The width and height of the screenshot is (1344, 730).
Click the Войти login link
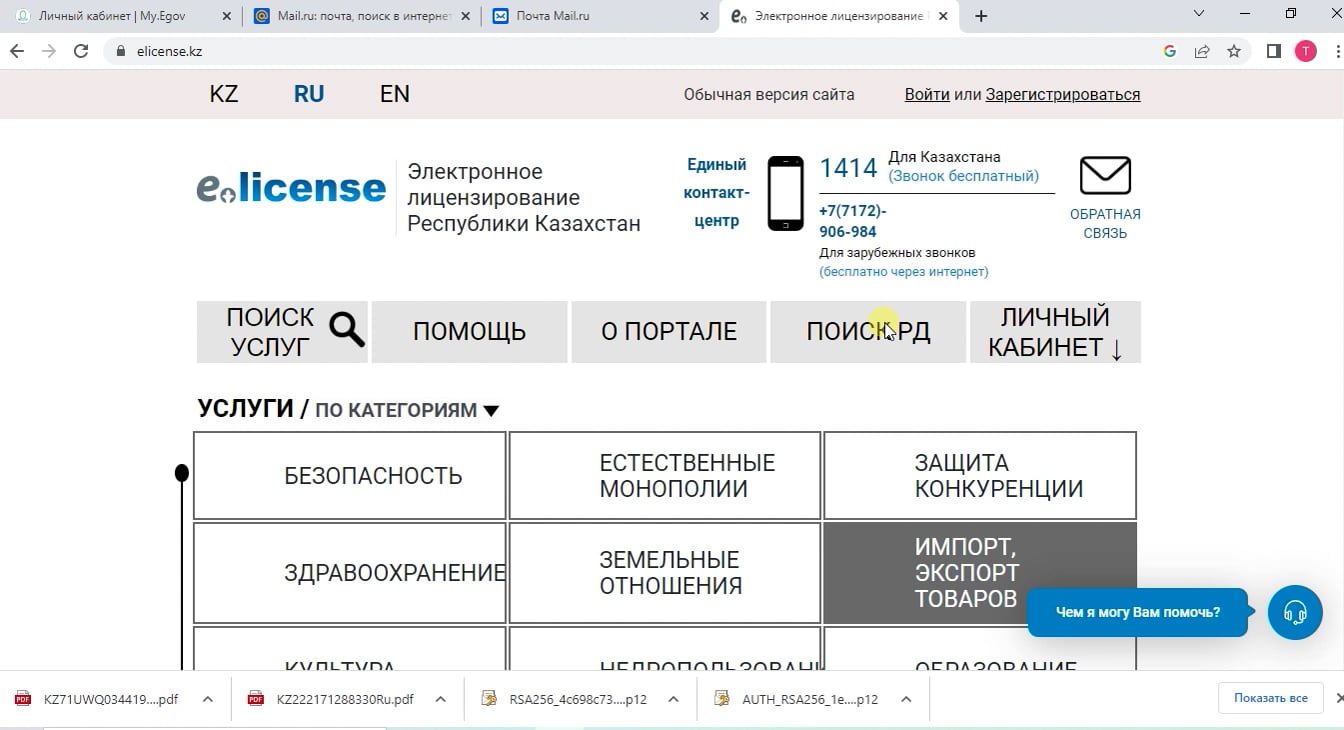(927, 95)
